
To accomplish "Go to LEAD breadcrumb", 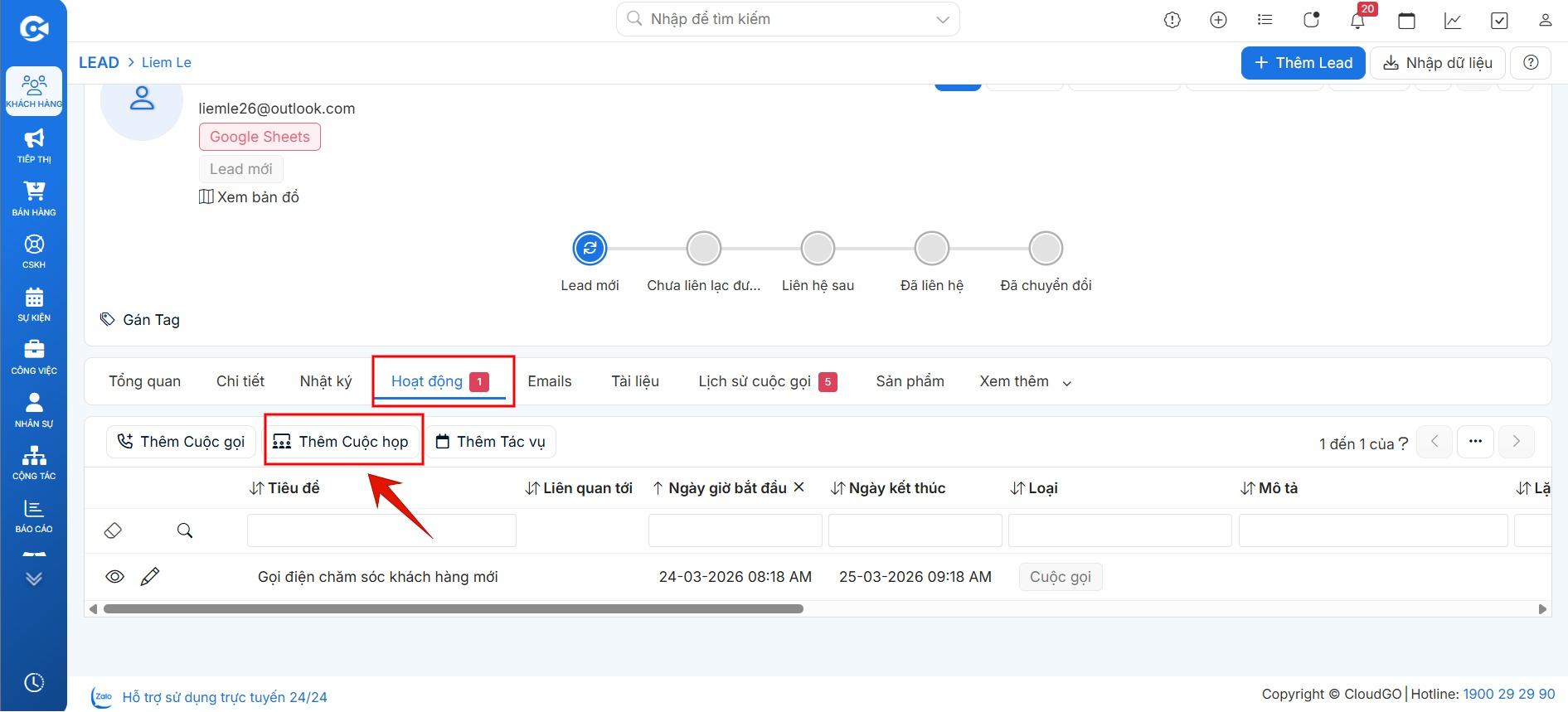I will (x=99, y=63).
